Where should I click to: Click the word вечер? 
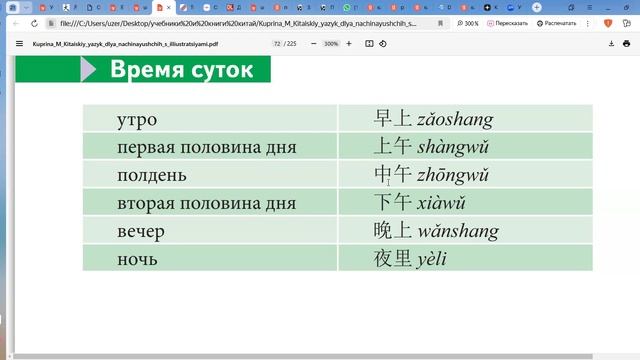141,231
